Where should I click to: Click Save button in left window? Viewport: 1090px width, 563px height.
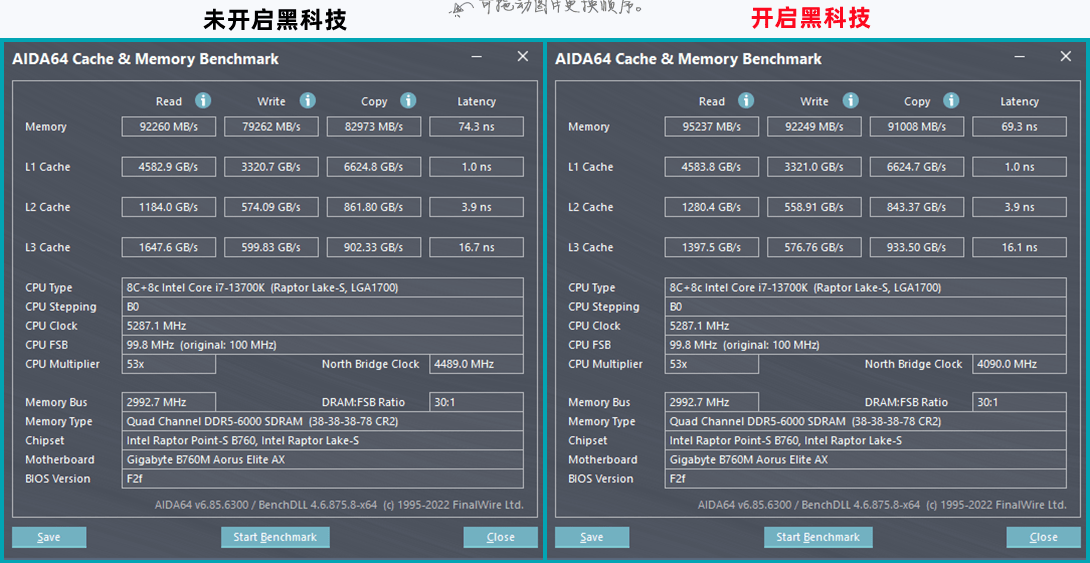click(x=49, y=537)
